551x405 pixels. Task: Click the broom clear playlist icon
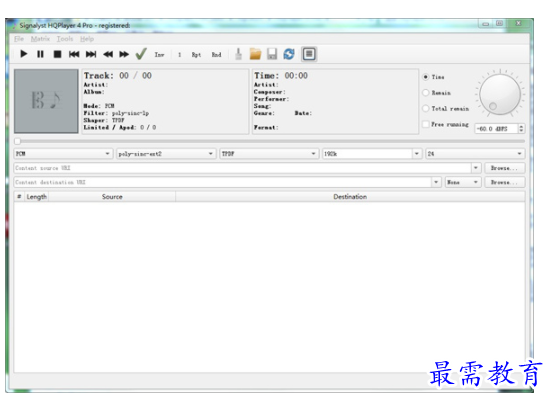click(238, 54)
